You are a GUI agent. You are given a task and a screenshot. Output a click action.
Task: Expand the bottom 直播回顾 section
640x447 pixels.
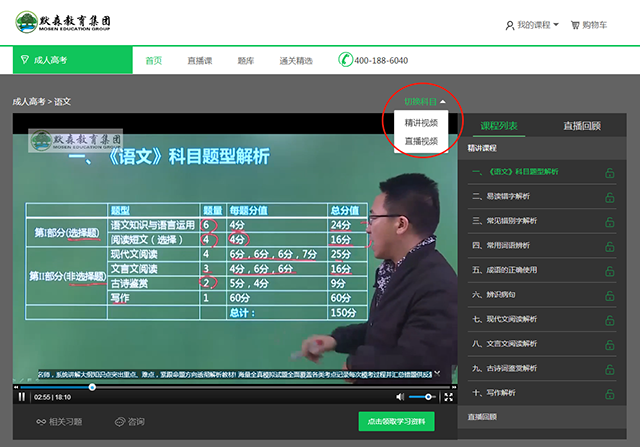click(542, 417)
